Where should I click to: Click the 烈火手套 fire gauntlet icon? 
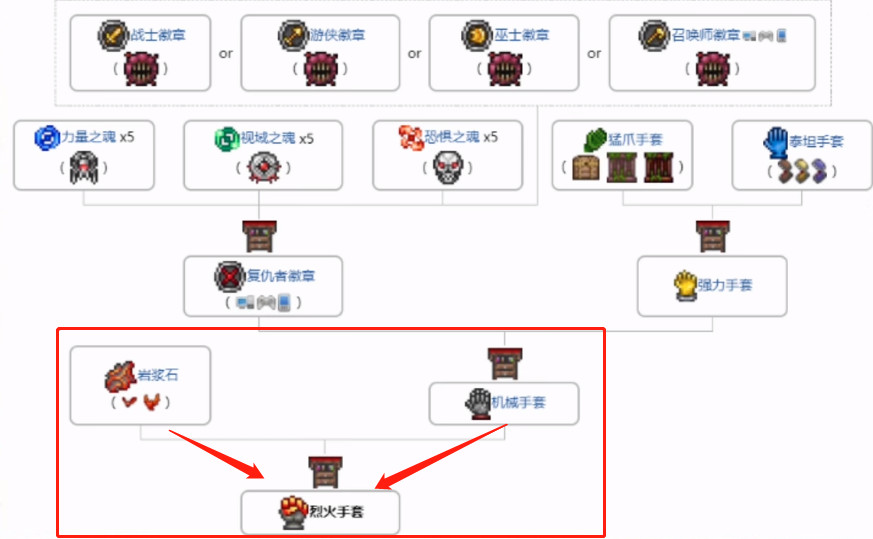click(293, 512)
